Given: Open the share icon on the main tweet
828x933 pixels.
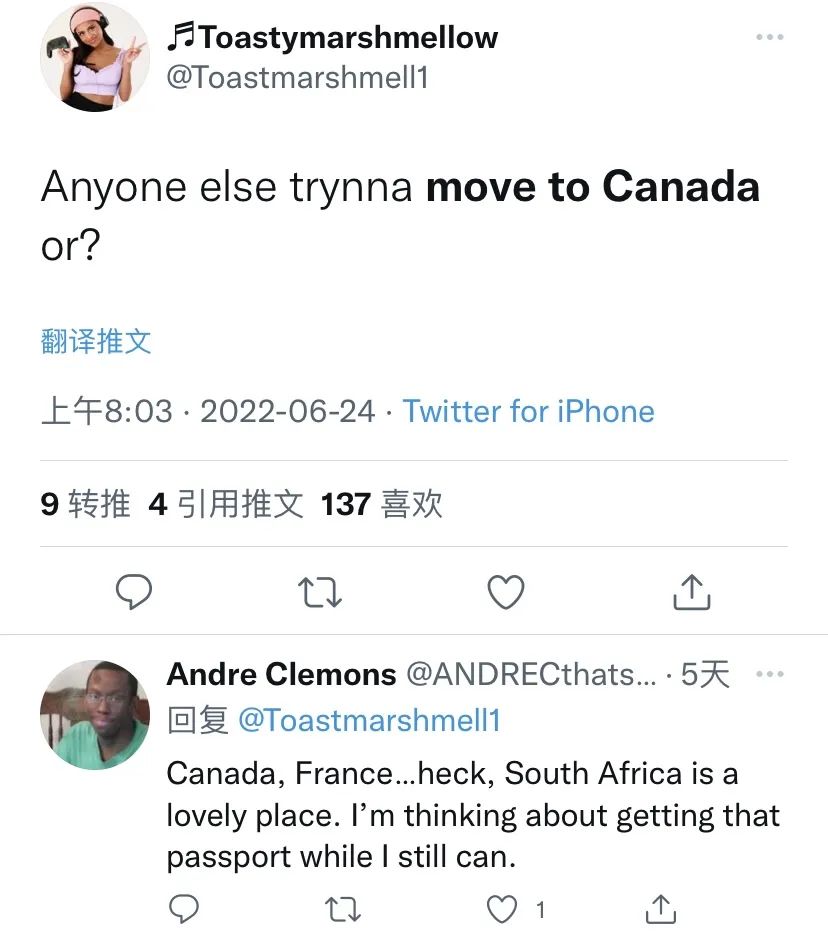Looking at the screenshot, I should click(x=691, y=591).
